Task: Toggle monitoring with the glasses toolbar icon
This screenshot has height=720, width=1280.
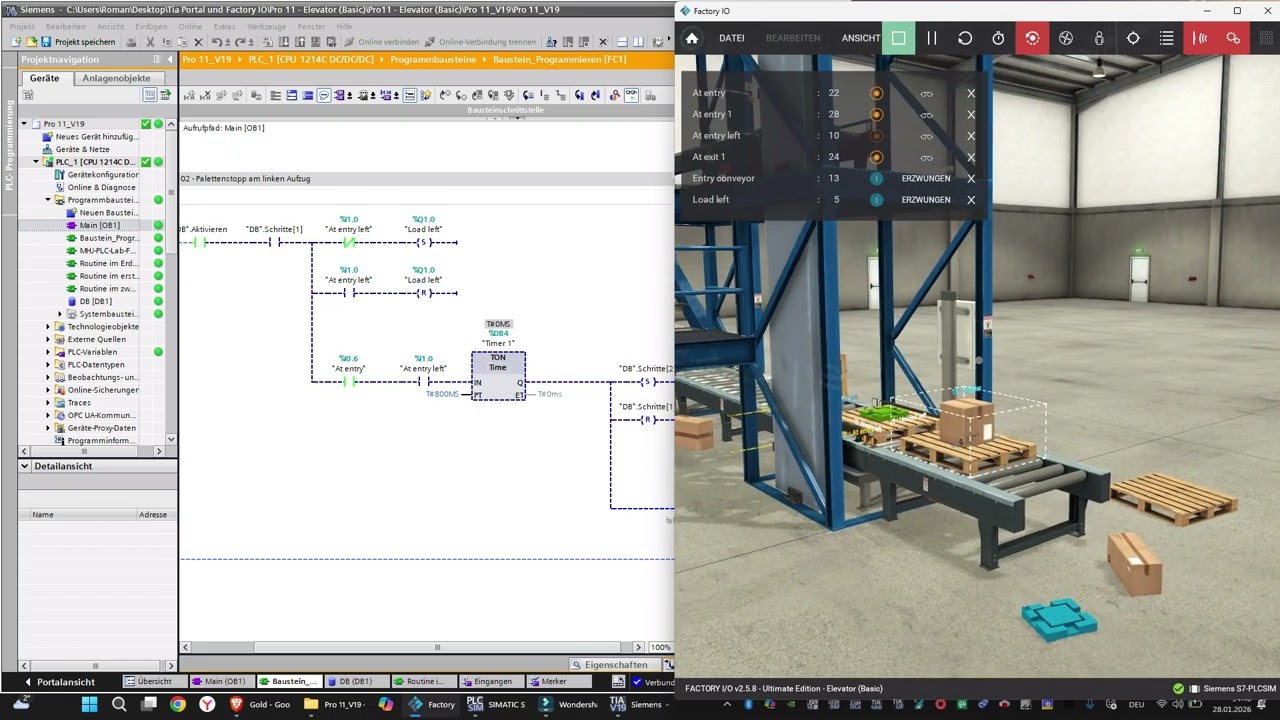Action: (631, 95)
